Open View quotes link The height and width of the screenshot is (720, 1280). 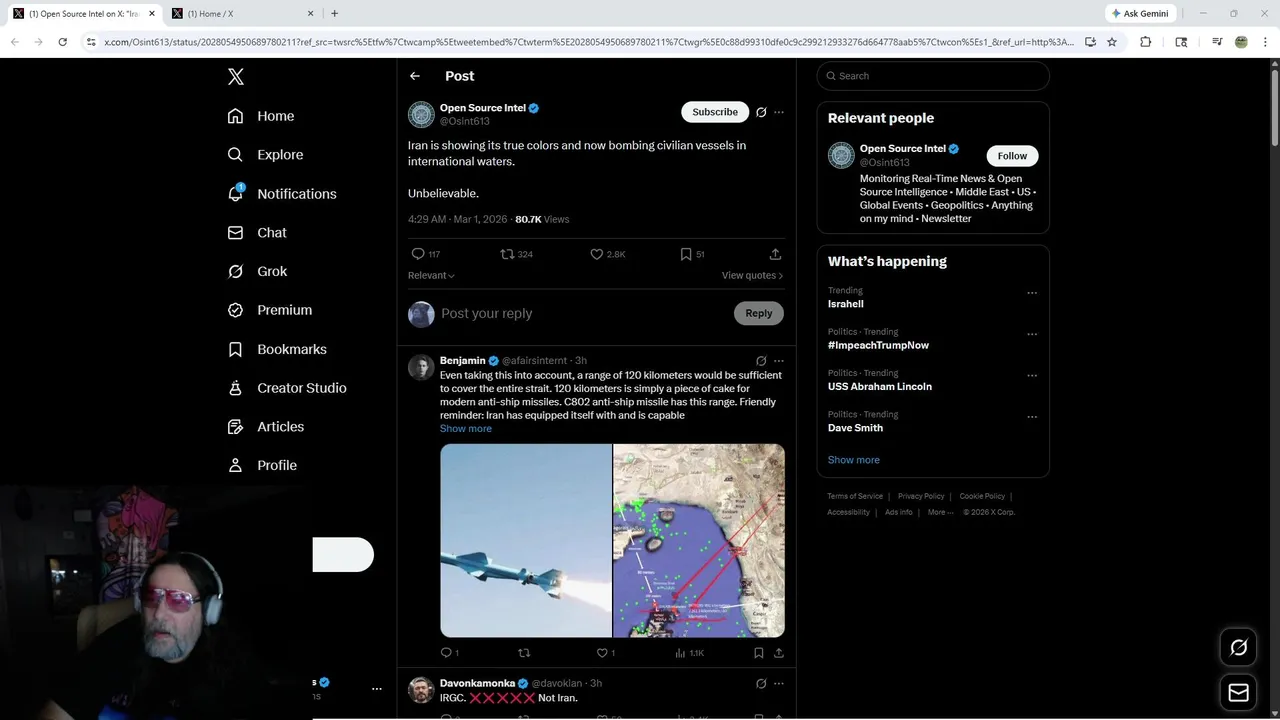(752, 275)
